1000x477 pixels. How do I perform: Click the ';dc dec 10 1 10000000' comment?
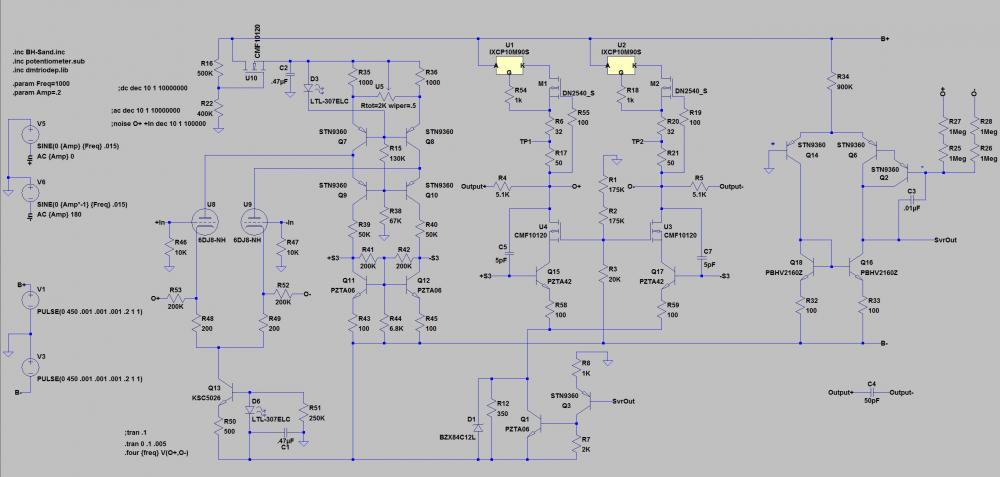click(x=152, y=87)
